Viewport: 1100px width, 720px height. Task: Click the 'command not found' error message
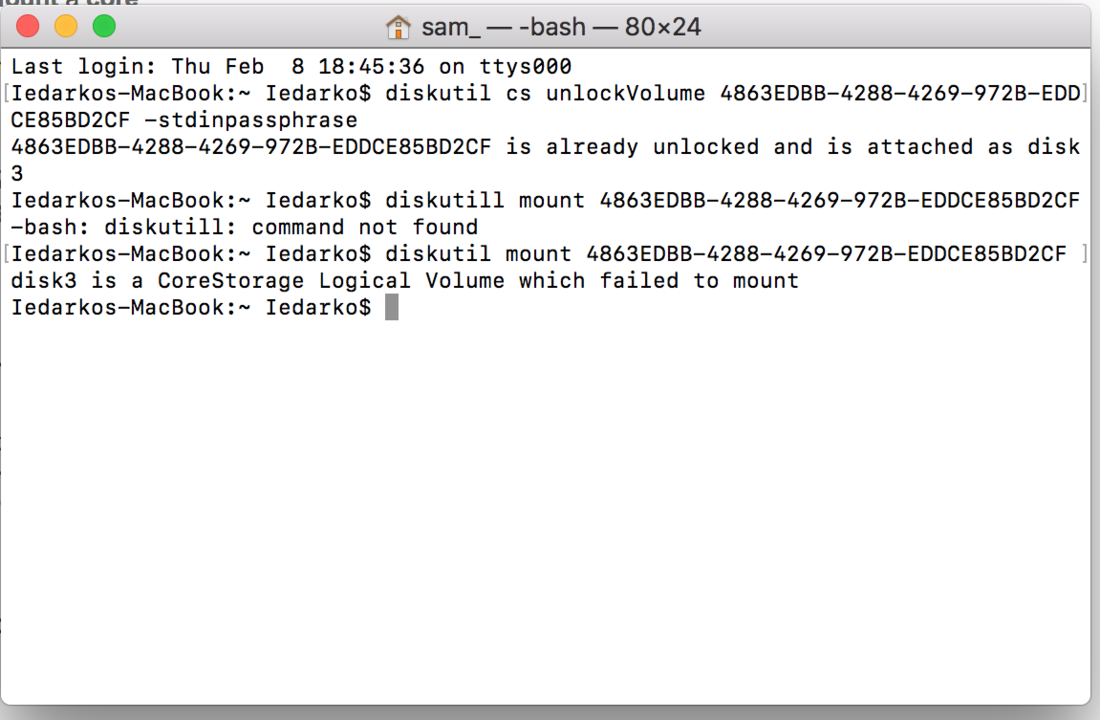(365, 227)
